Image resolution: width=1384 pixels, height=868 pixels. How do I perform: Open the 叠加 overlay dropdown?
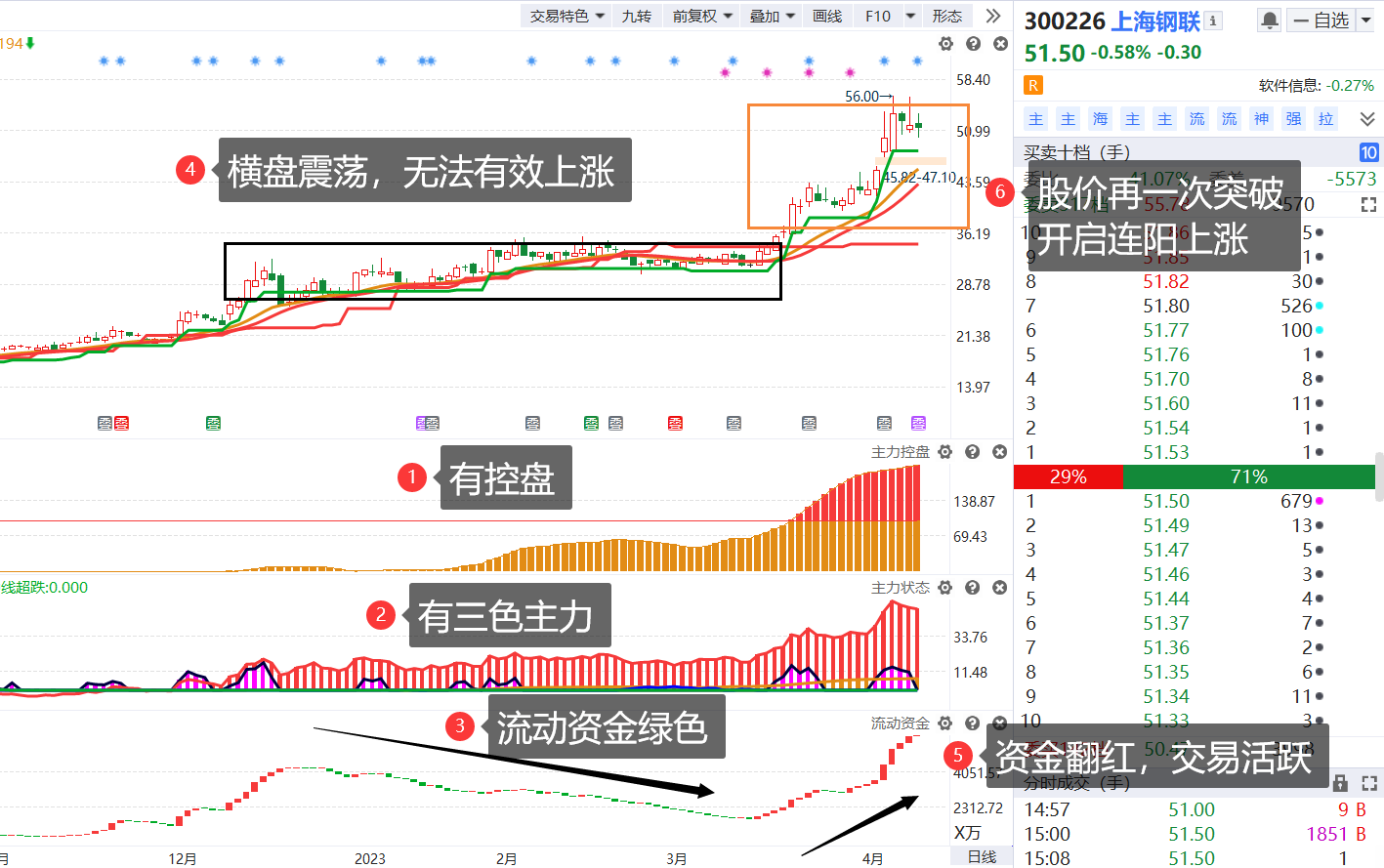click(x=772, y=16)
